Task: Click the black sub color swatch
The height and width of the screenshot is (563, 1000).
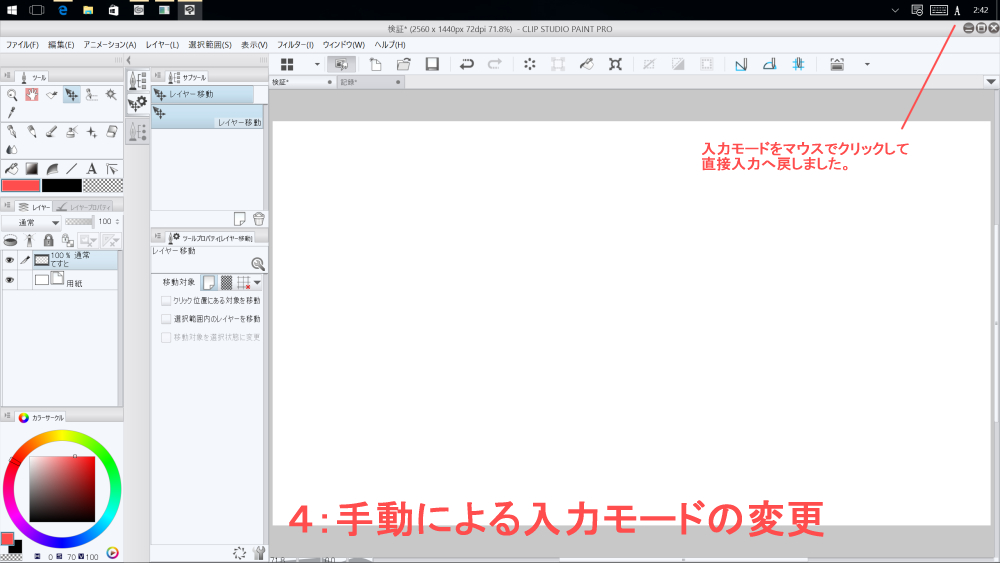Action: (x=61, y=186)
